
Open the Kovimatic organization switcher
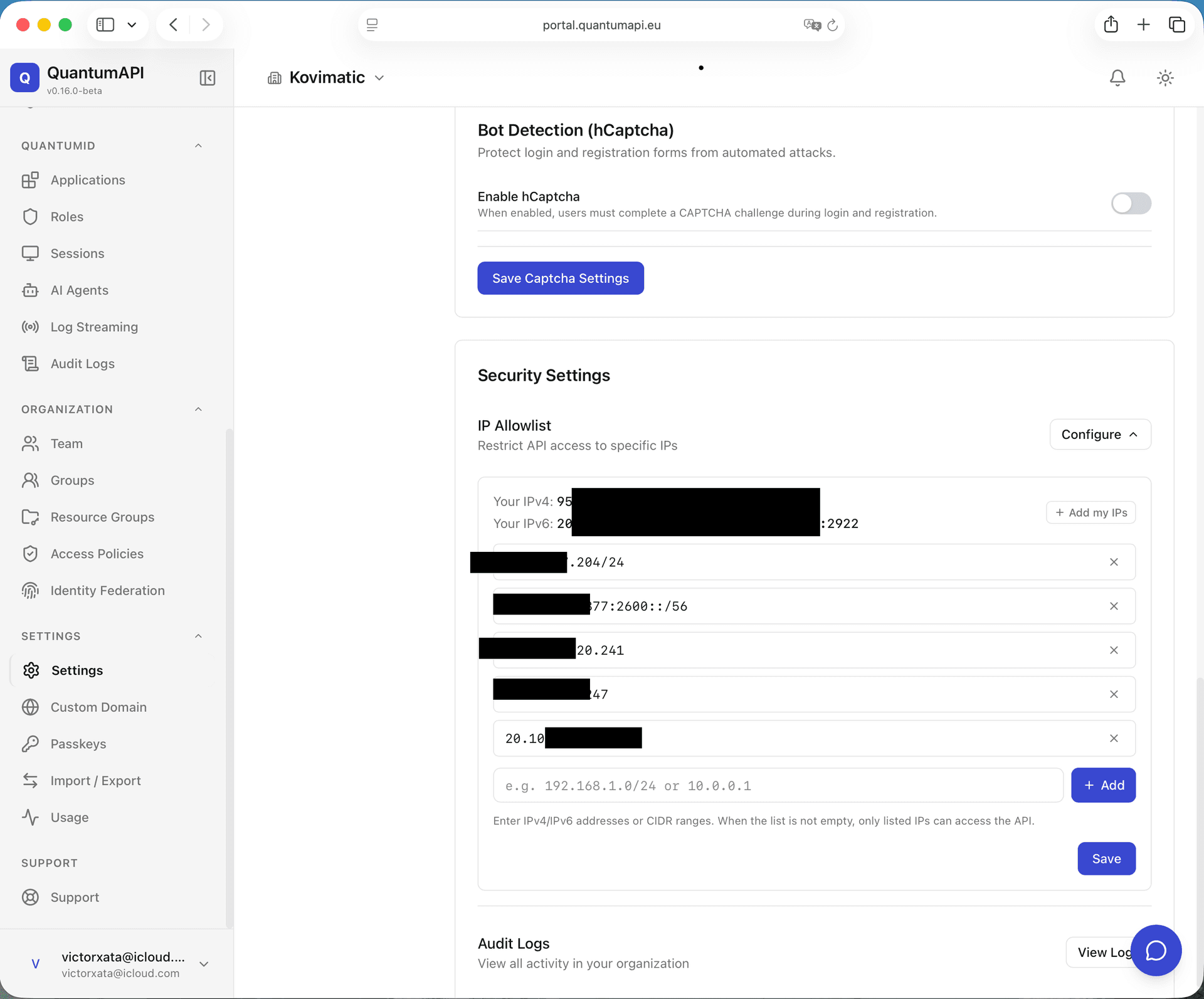[x=325, y=77]
